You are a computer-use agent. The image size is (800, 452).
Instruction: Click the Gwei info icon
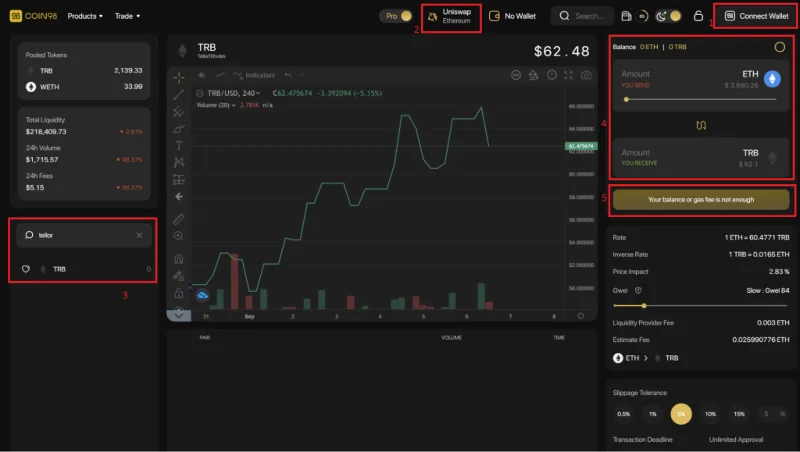[x=638, y=290]
